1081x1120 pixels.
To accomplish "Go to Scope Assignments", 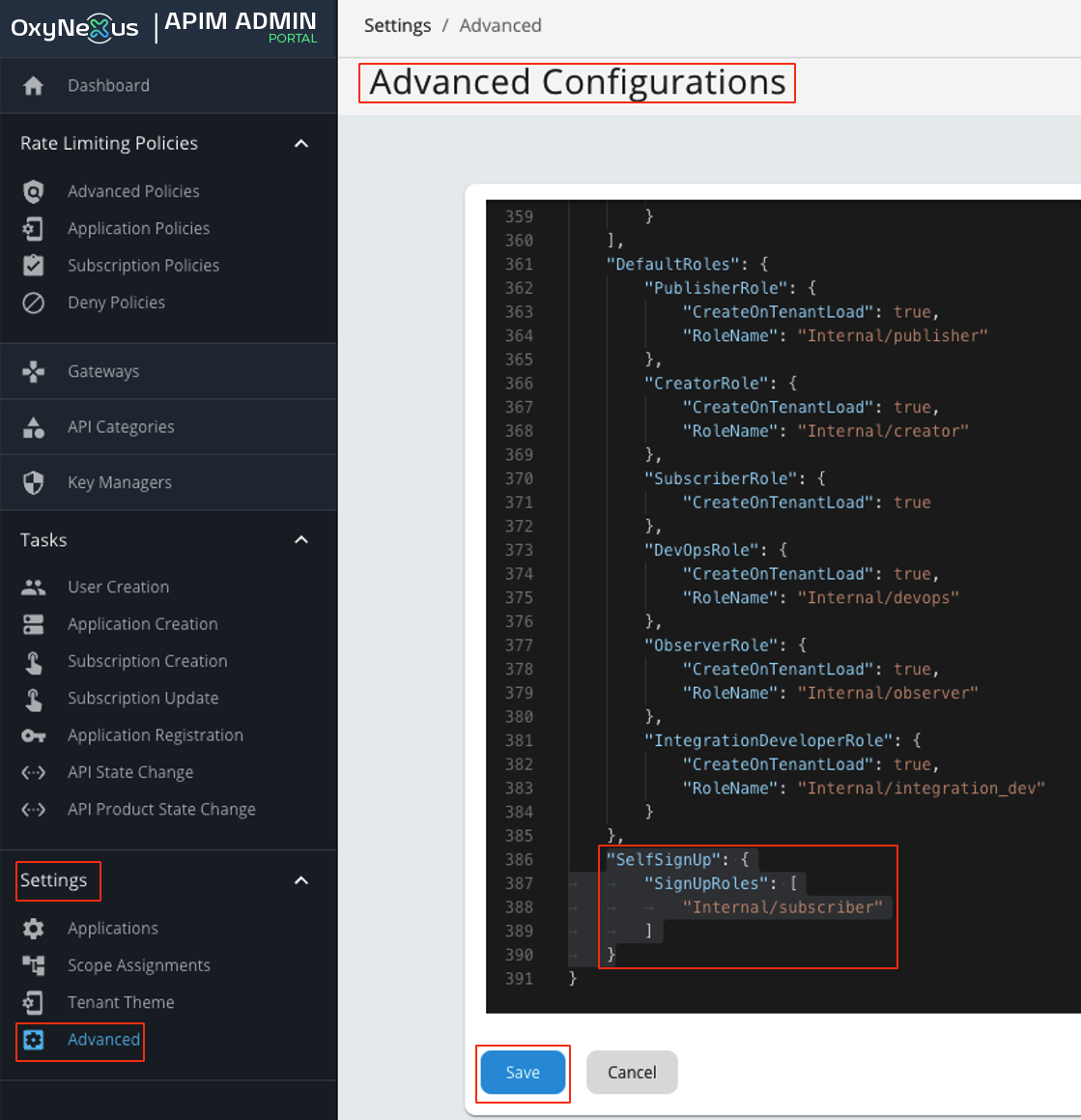I will [139, 965].
